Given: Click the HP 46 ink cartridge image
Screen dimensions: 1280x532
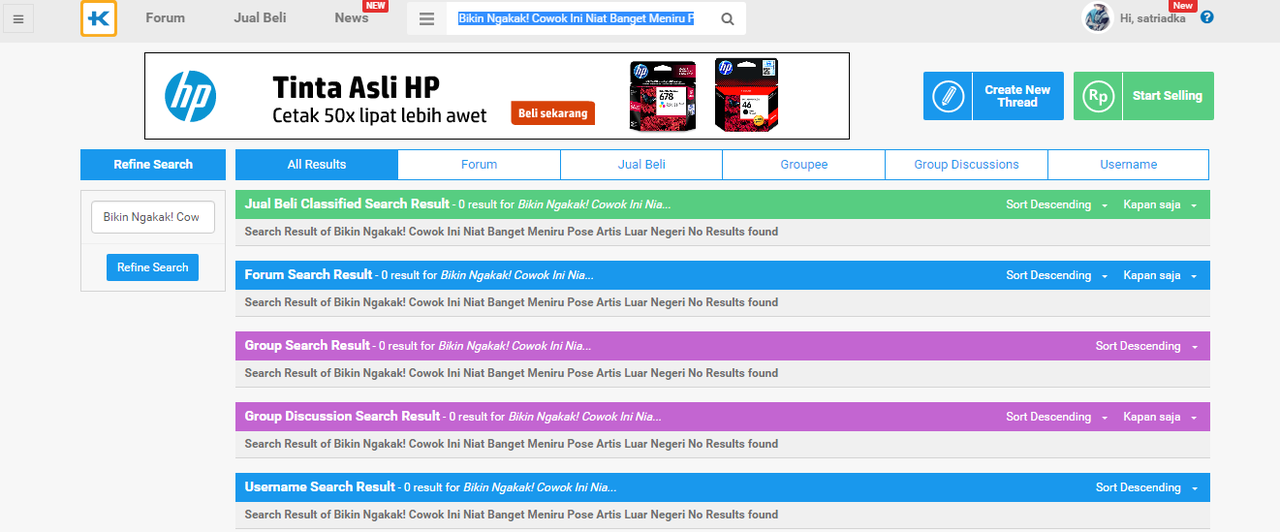Looking at the screenshot, I should coord(745,95).
